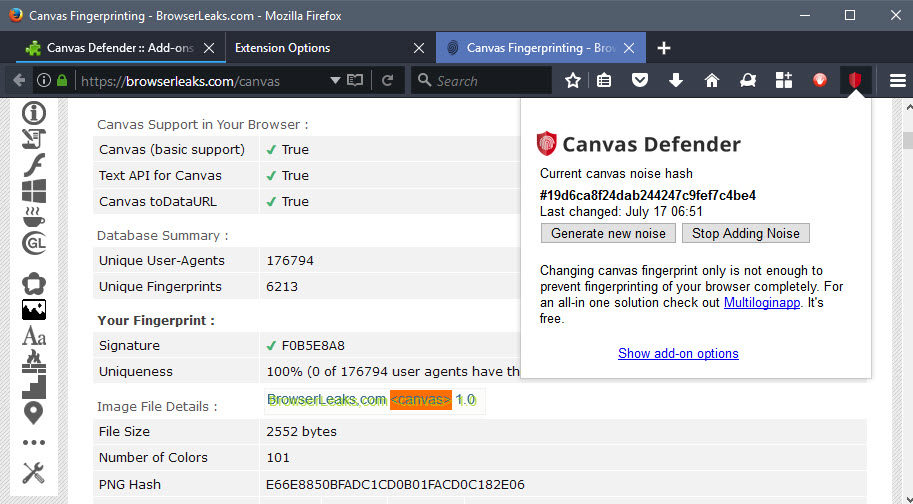Open sidebar firewall flame icon
Screen dimensions: 913x504
click(34, 361)
